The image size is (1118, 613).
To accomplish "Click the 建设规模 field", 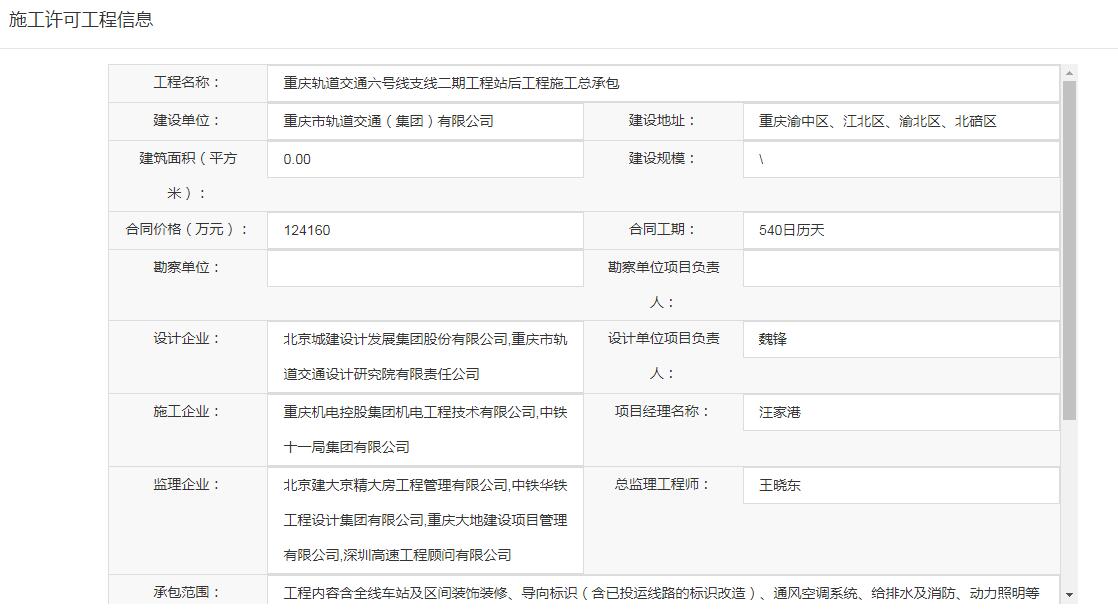I will (901, 159).
